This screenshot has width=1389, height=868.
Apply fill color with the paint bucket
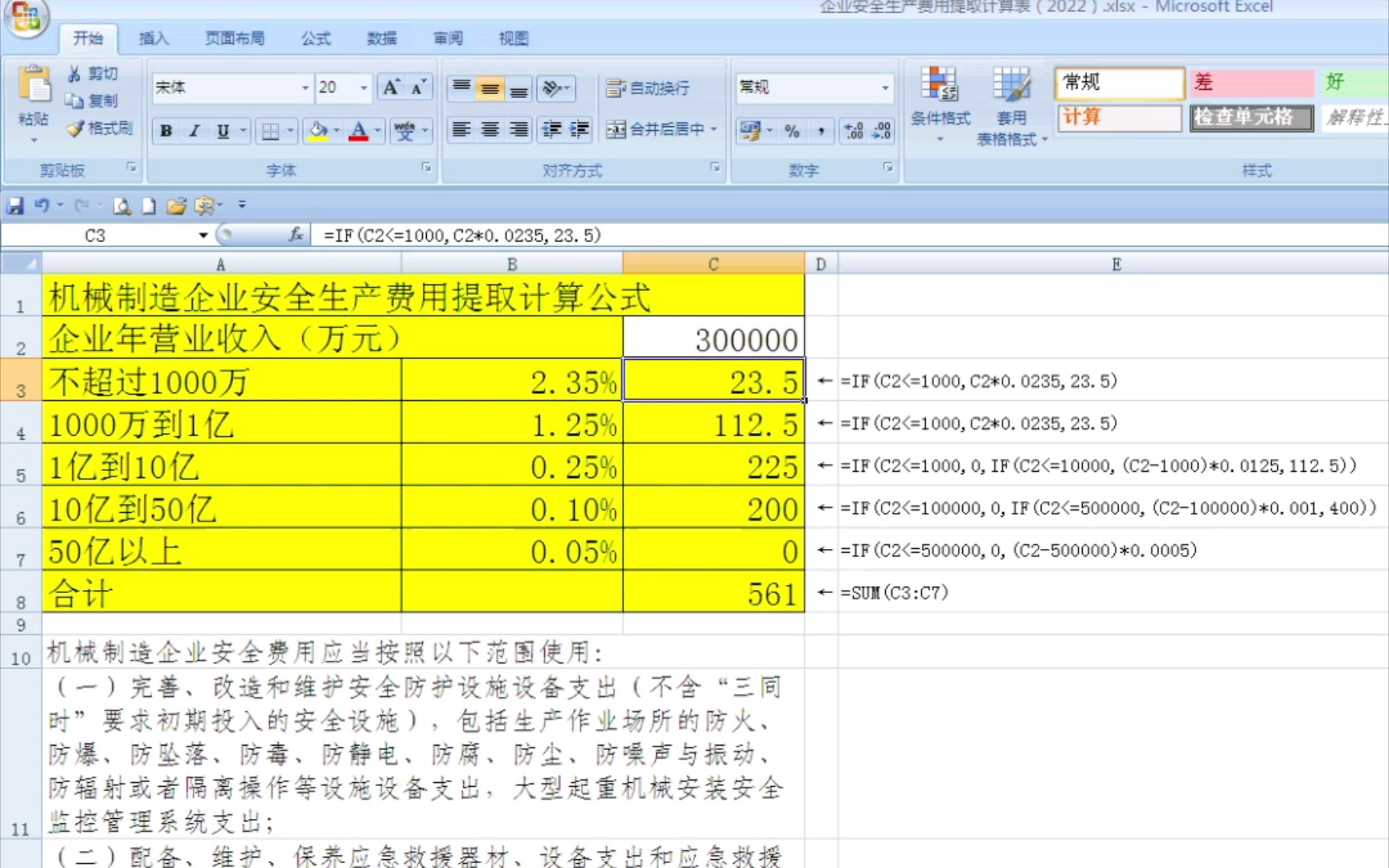click(x=318, y=130)
